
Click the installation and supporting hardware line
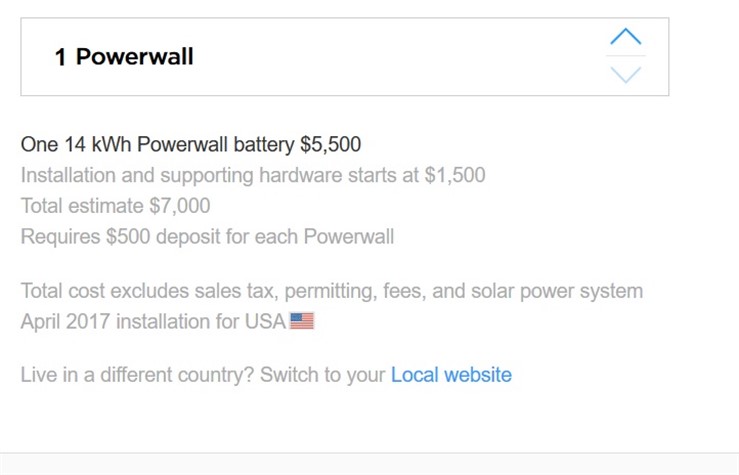tap(253, 175)
